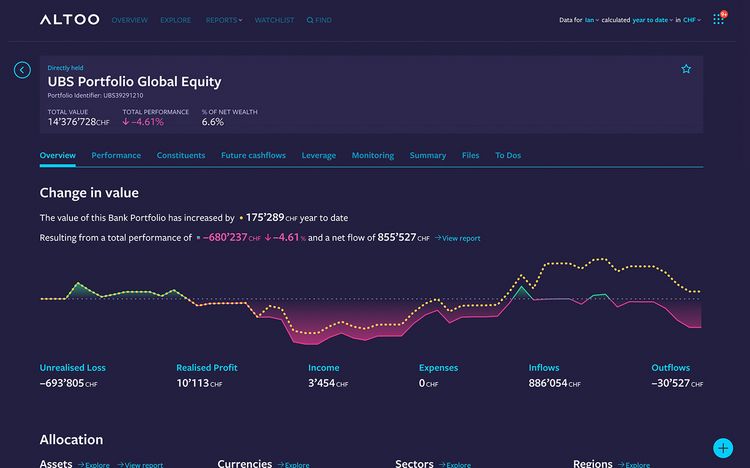
Task: Open the Future cashflows tab
Action: click(x=253, y=156)
